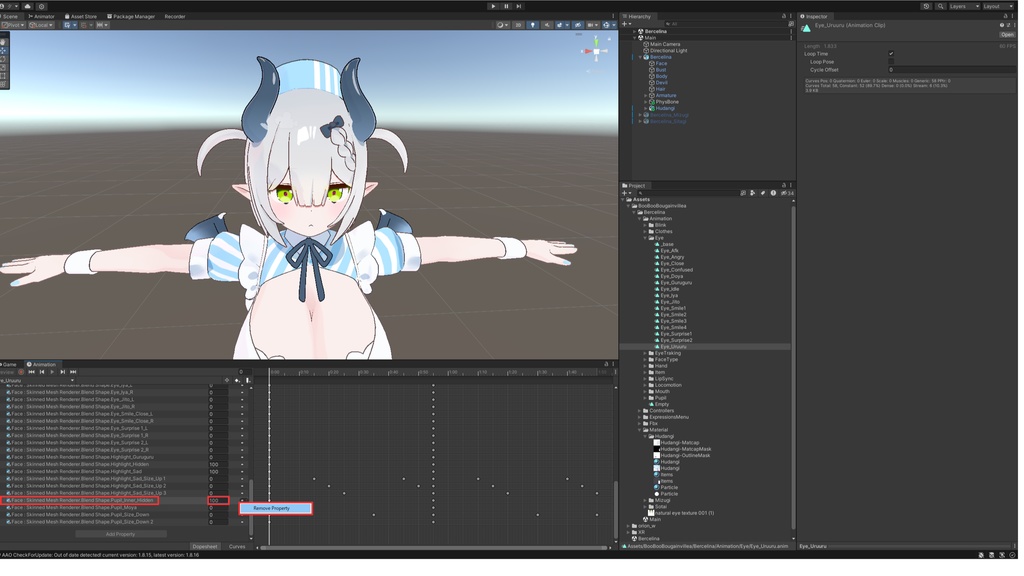Toggle the Loop Time checkbox
The image size is (1024, 576).
pos(891,54)
